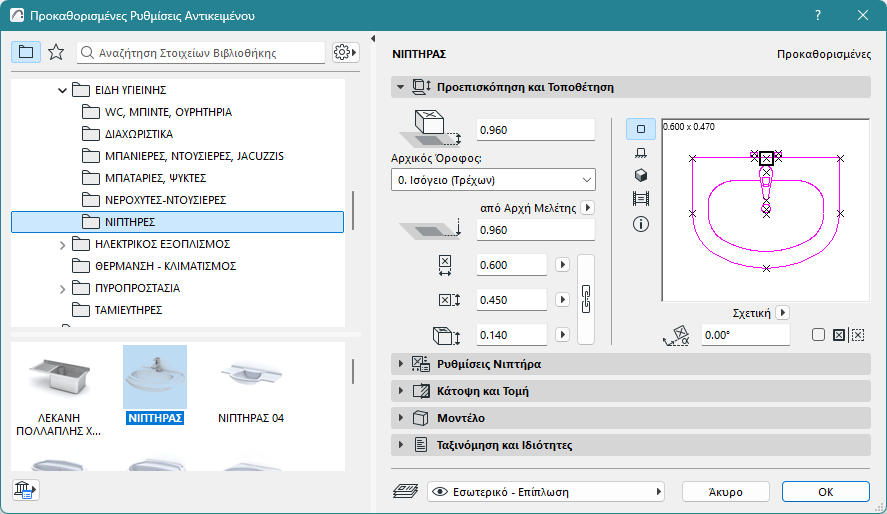Screen dimensions: 887x514
Task: Click the rotation angle field
Action: [744, 336]
